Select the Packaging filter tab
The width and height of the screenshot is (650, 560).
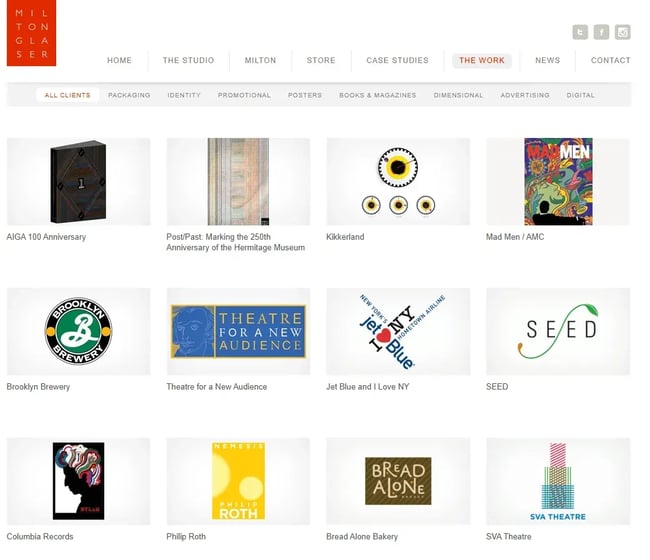[129, 95]
